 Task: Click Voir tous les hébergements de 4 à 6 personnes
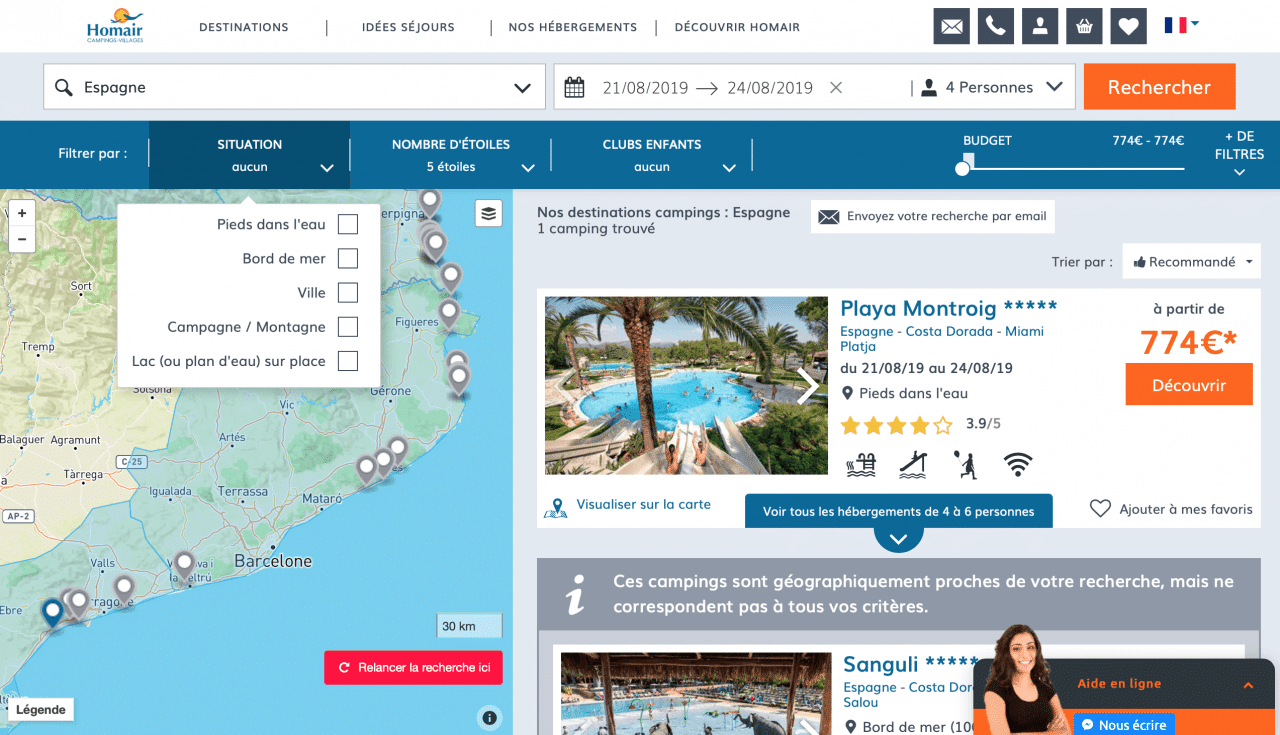click(x=899, y=511)
